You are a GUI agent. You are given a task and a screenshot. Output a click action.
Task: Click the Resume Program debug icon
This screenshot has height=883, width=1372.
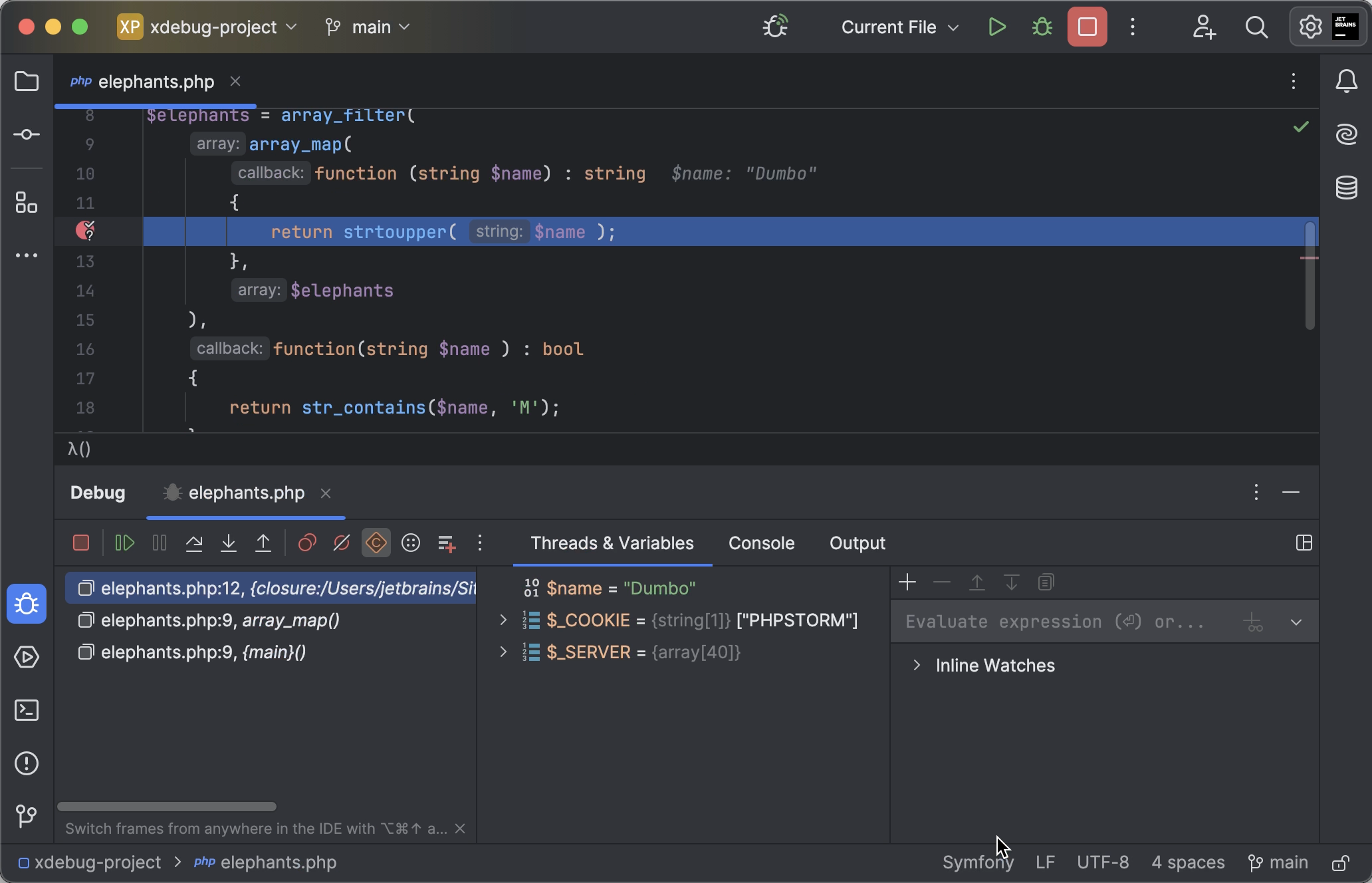124,543
